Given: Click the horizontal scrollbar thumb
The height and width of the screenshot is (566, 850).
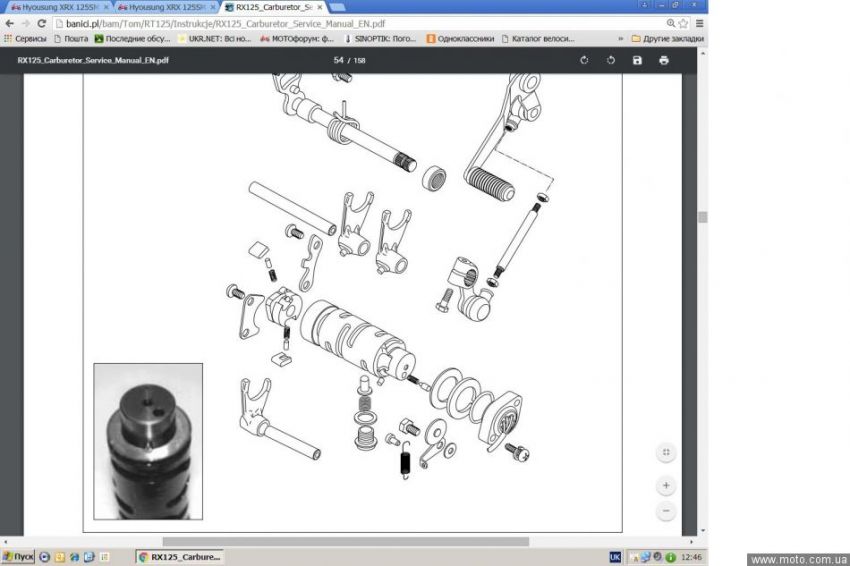Looking at the screenshot, I should pos(345,542).
